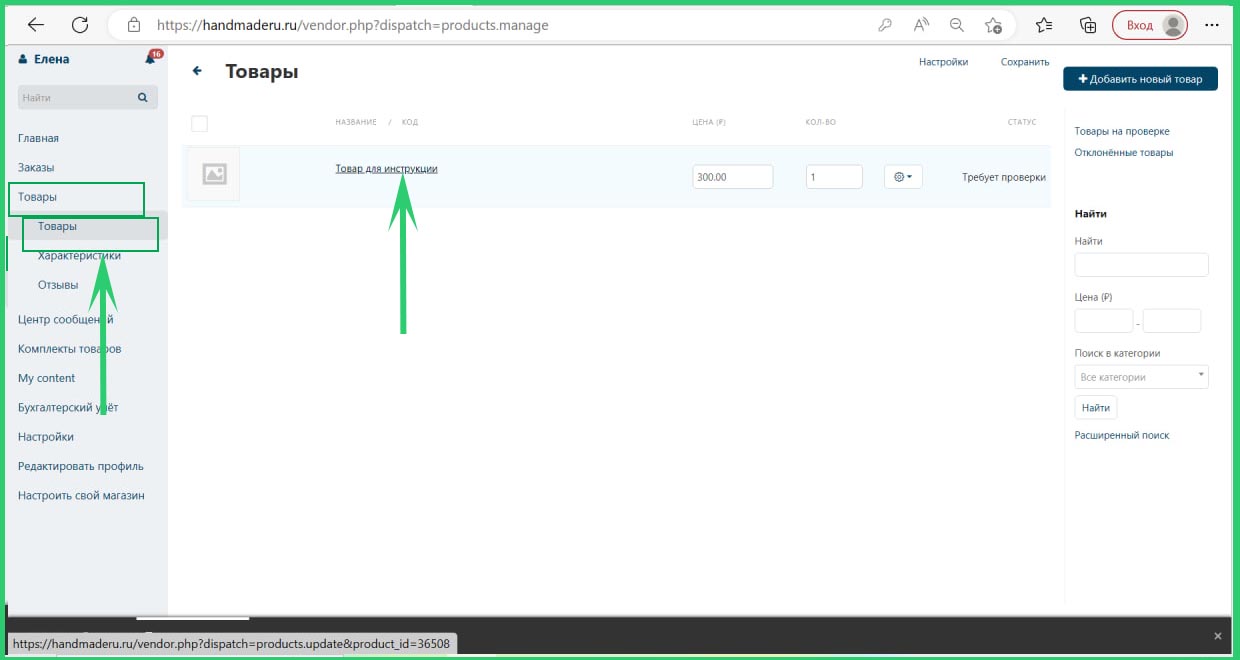Toggle the select-all products checkbox
The height and width of the screenshot is (660, 1240).
click(199, 123)
